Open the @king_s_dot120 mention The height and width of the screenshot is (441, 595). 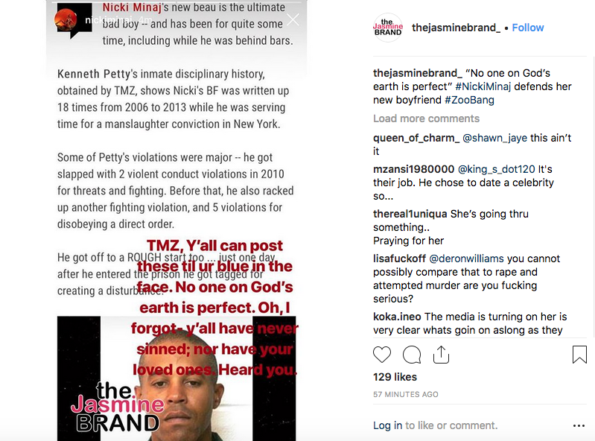pyautogui.click(x=496, y=169)
